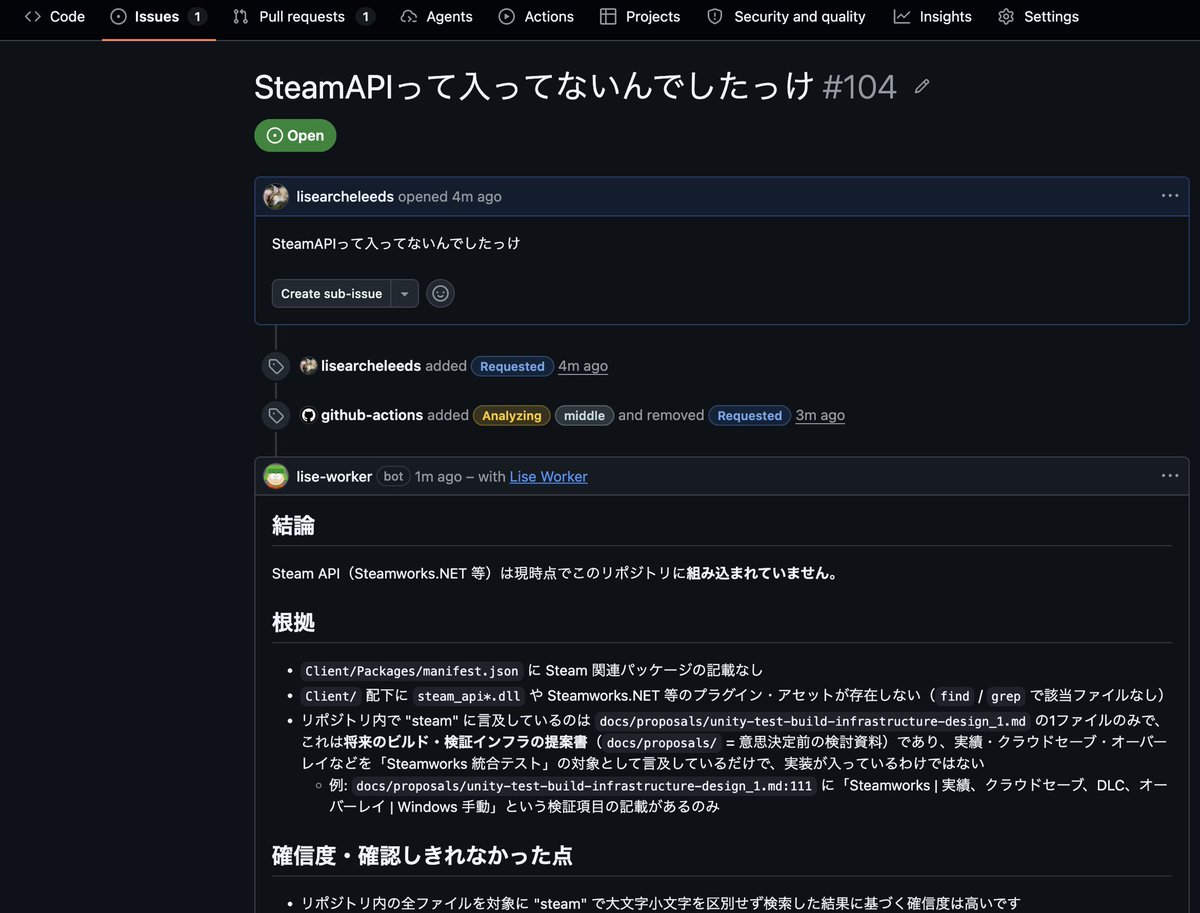This screenshot has width=1200, height=913.
Task: Click the bot badge next to lise-worker
Action: (x=393, y=477)
